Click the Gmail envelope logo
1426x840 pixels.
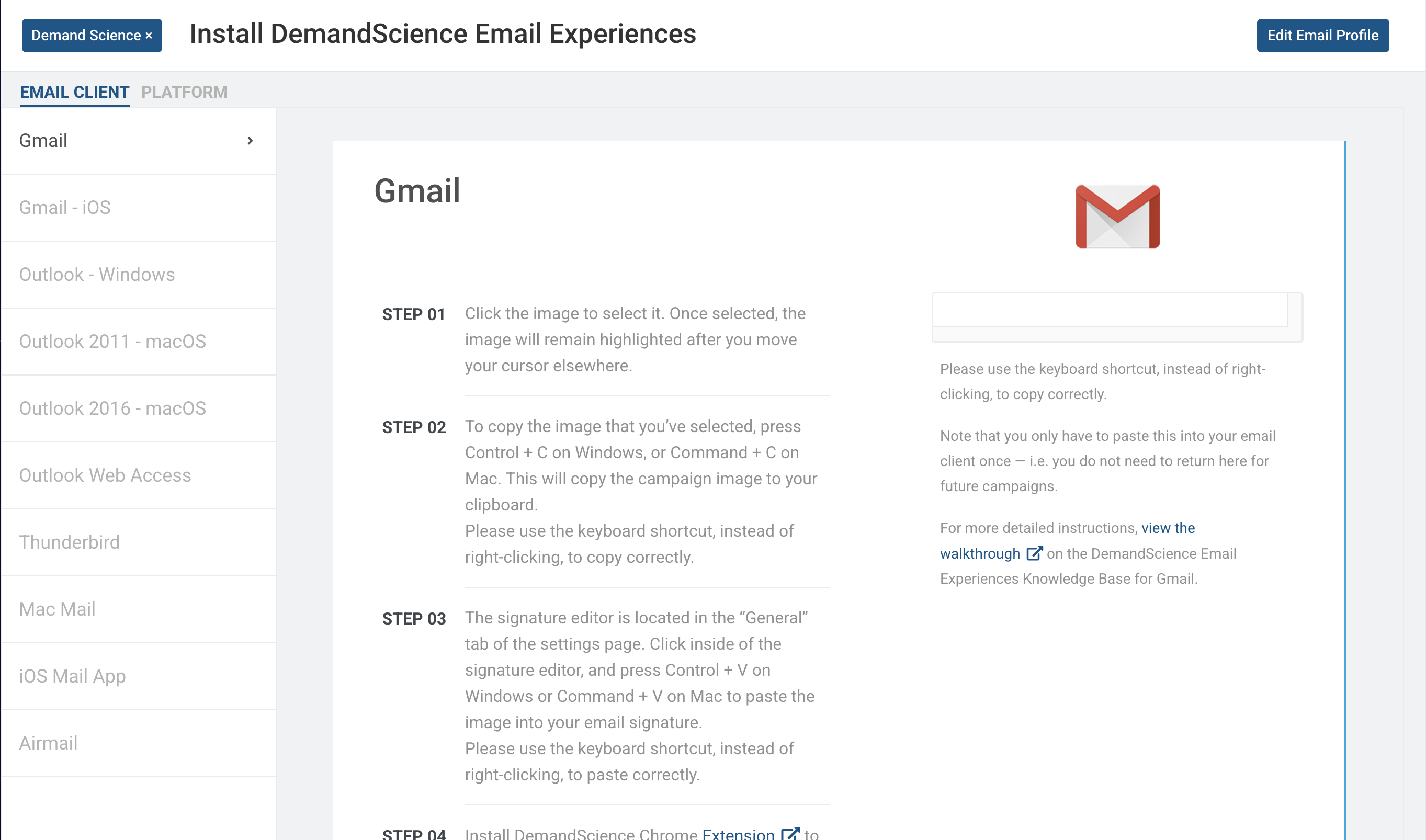[x=1117, y=216]
